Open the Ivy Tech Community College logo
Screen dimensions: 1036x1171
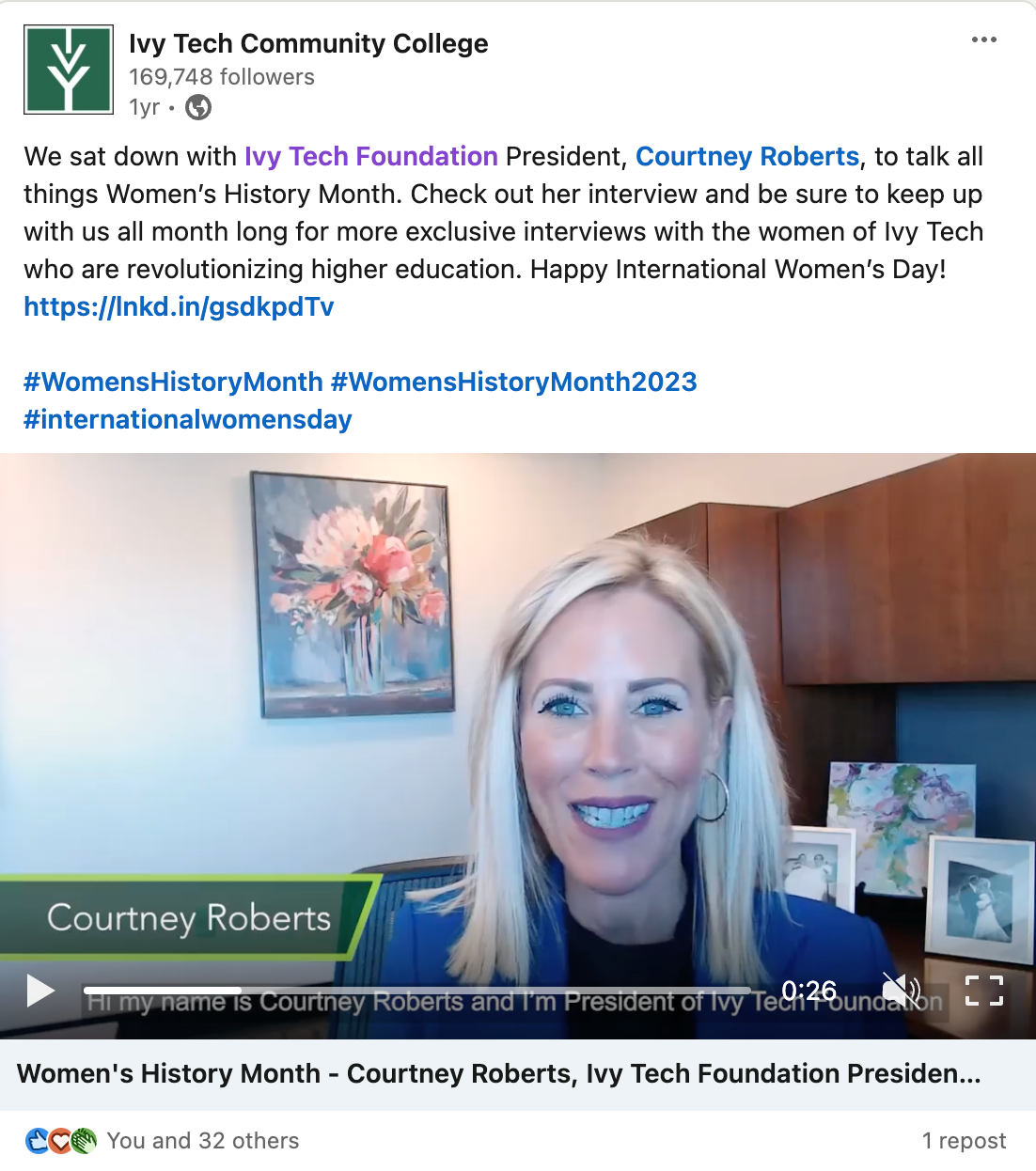tap(69, 70)
